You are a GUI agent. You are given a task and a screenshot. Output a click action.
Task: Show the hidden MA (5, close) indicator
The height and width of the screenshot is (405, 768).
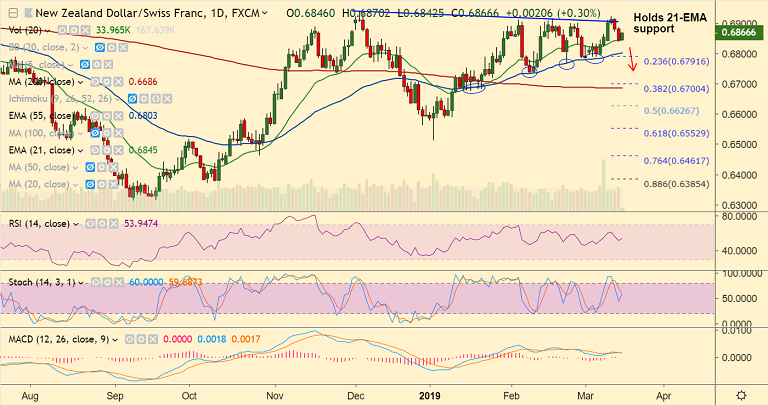point(85,65)
